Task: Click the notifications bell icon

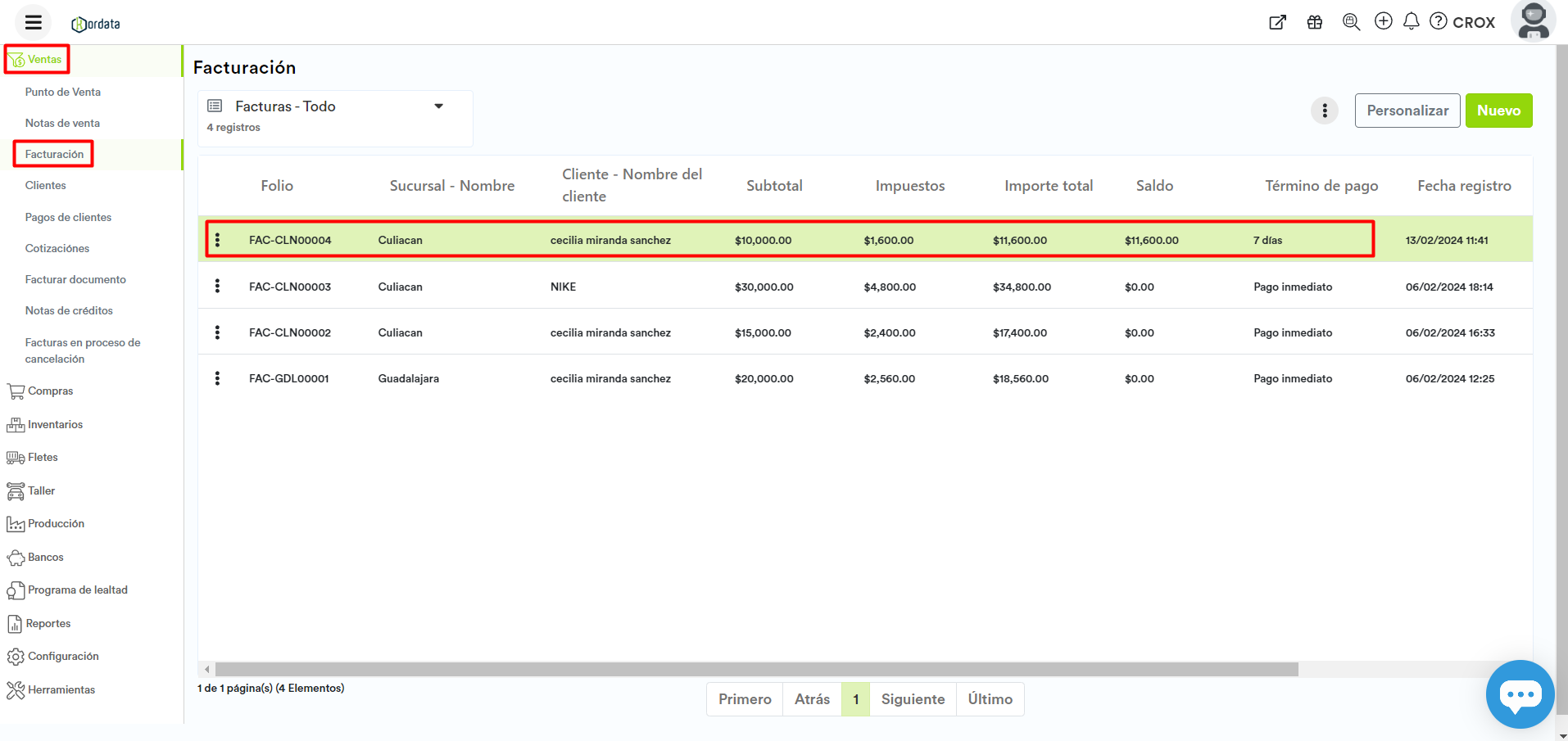Action: coord(1411,21)
